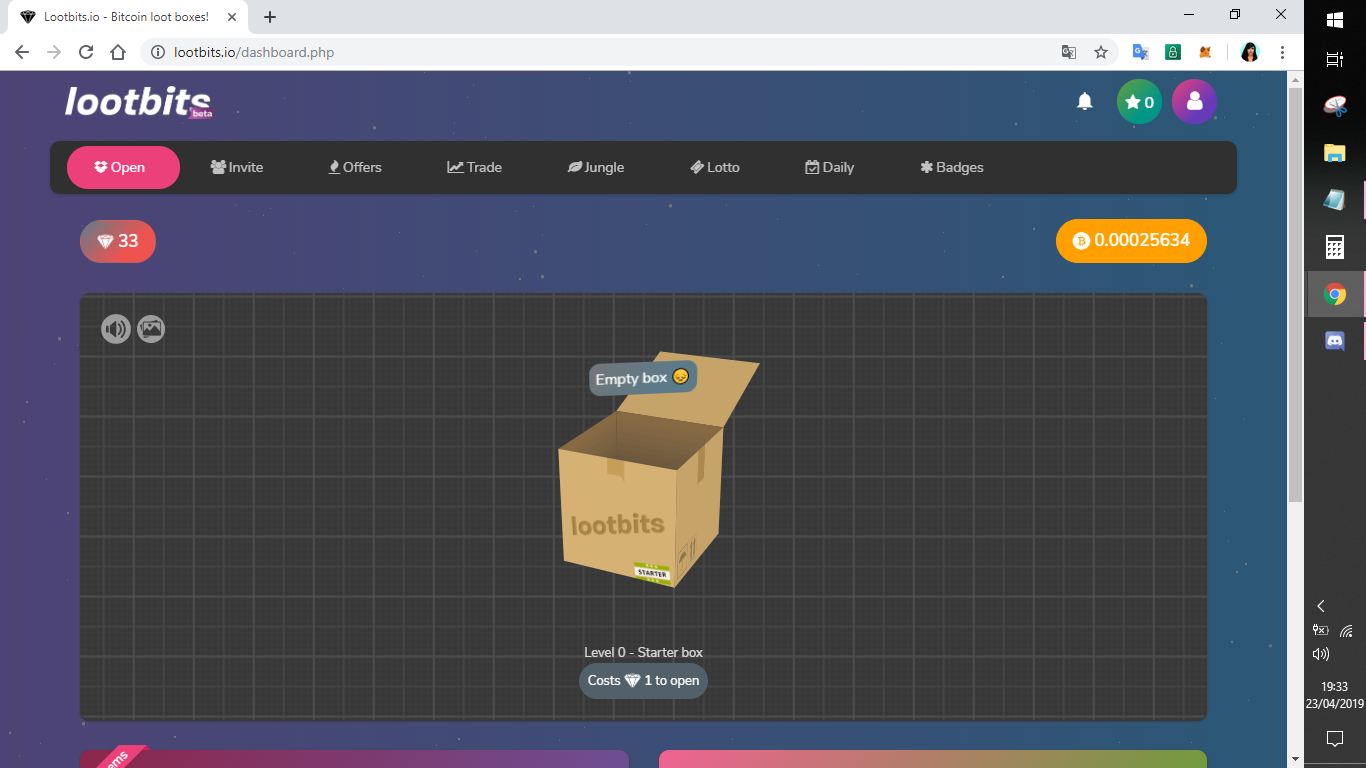Open the Windows Start menu
Viewport: 1366px width, 768px height.
1335,20
